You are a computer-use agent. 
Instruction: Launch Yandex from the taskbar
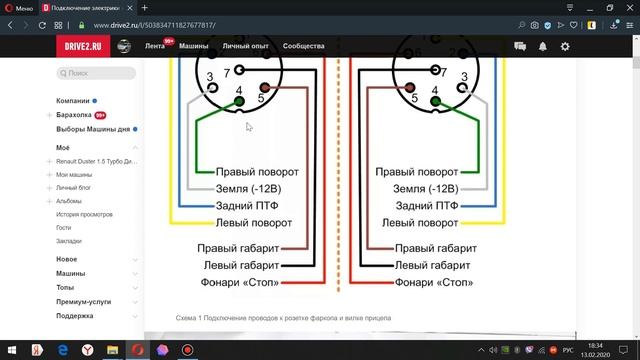(x=37, y=350)
